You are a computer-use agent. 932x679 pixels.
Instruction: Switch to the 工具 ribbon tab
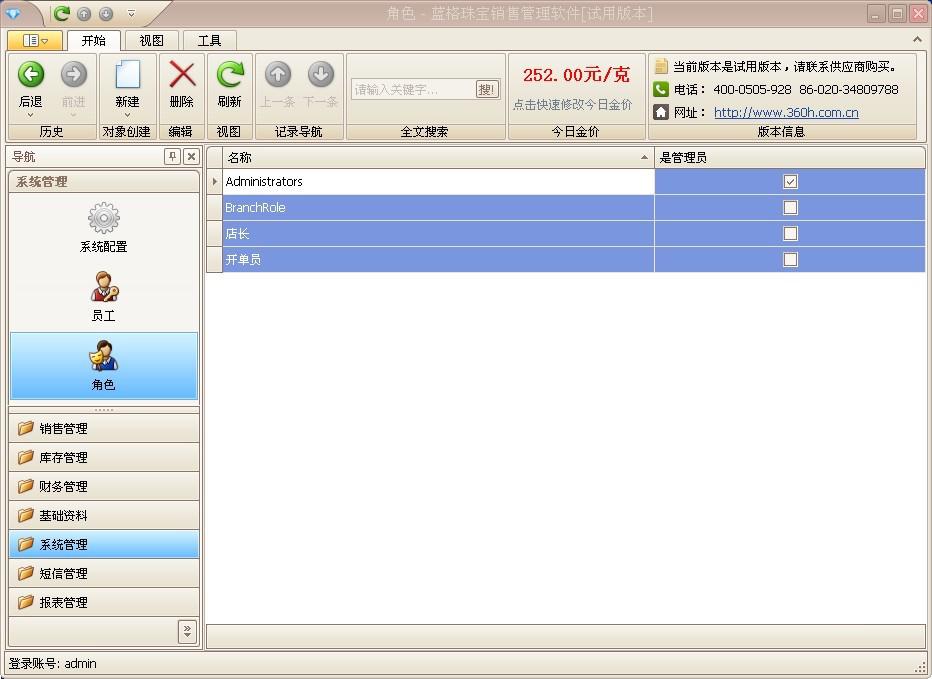(x=210, y=40)
